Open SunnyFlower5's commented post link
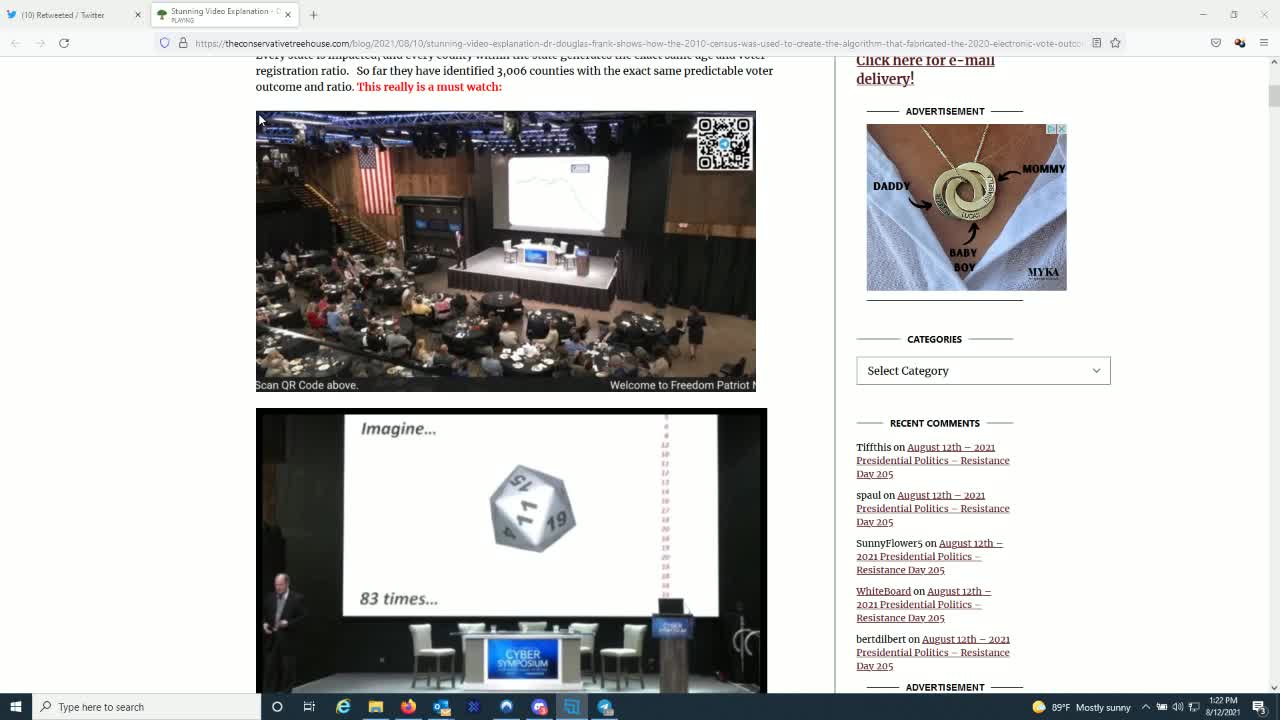 click(x=929, y=556)
